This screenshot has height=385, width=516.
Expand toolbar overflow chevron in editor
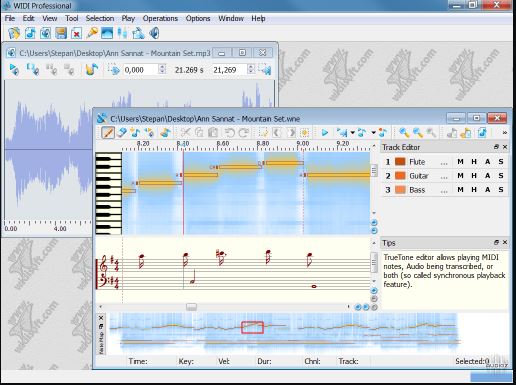click(505, 133)
